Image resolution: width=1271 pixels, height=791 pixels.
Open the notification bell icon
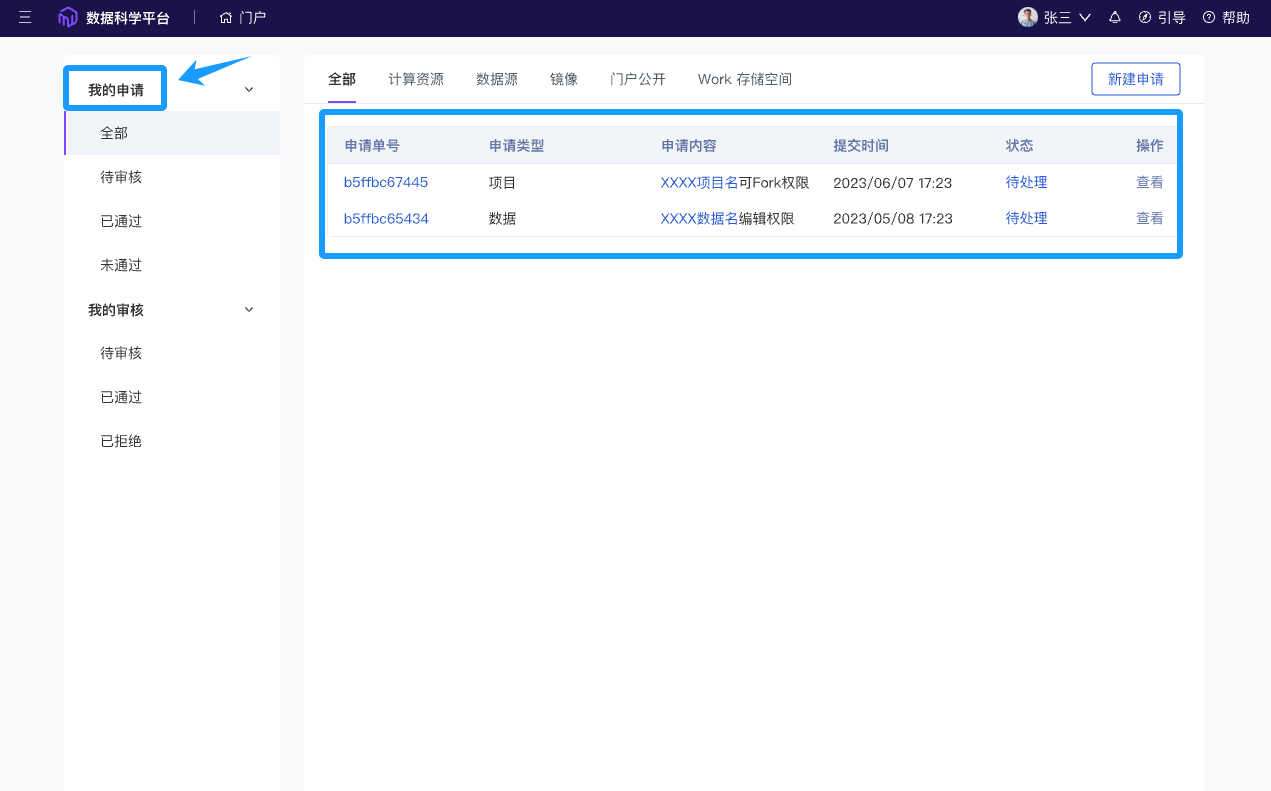point(1115,18)
